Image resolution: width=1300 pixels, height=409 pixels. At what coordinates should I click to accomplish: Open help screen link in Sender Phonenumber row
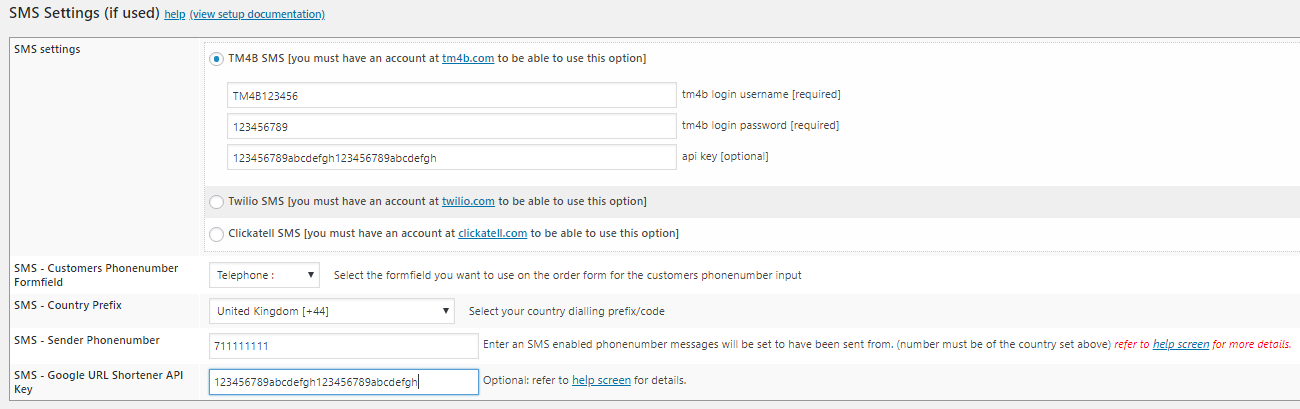pos(1181,344)
